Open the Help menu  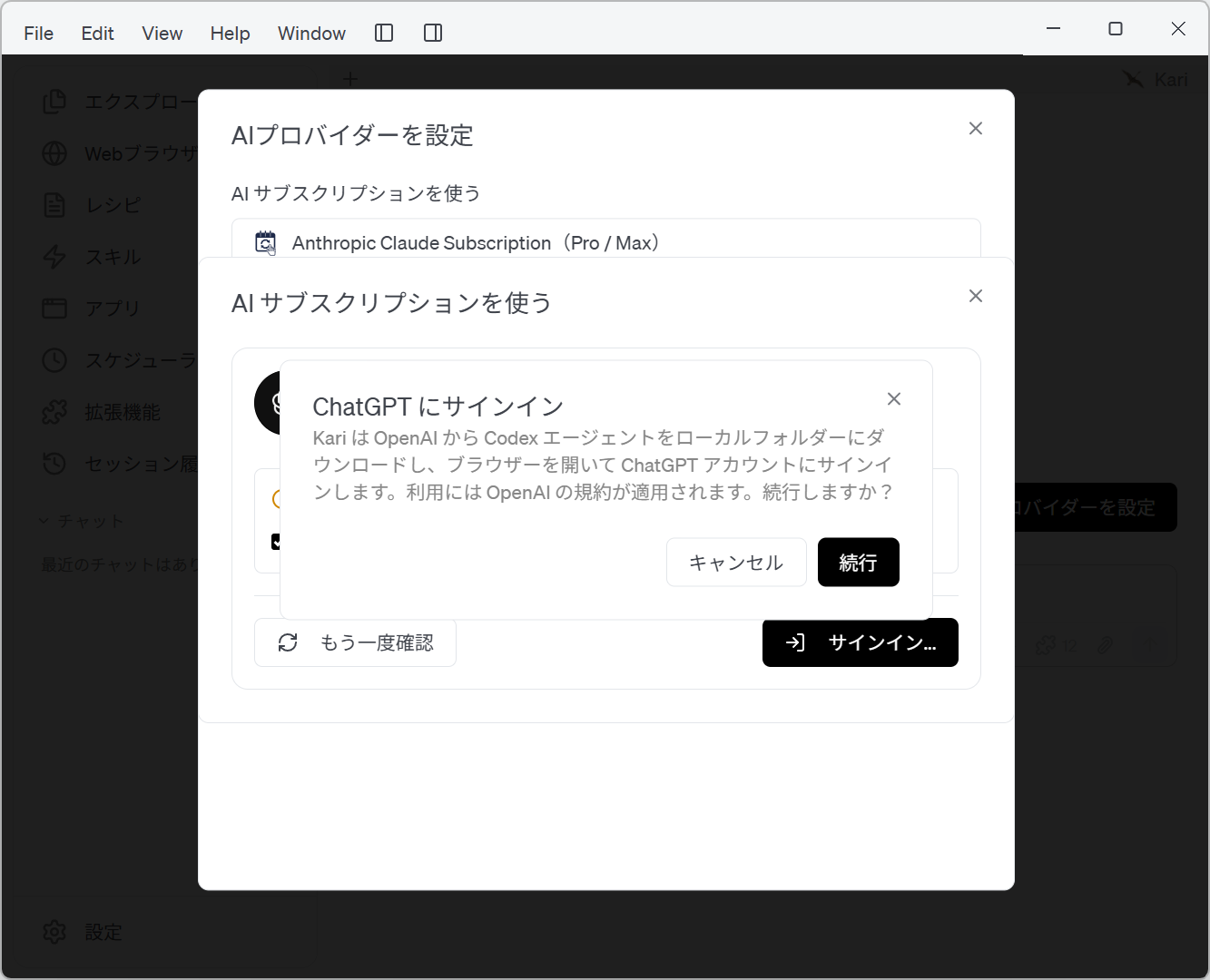pos(230,34)
